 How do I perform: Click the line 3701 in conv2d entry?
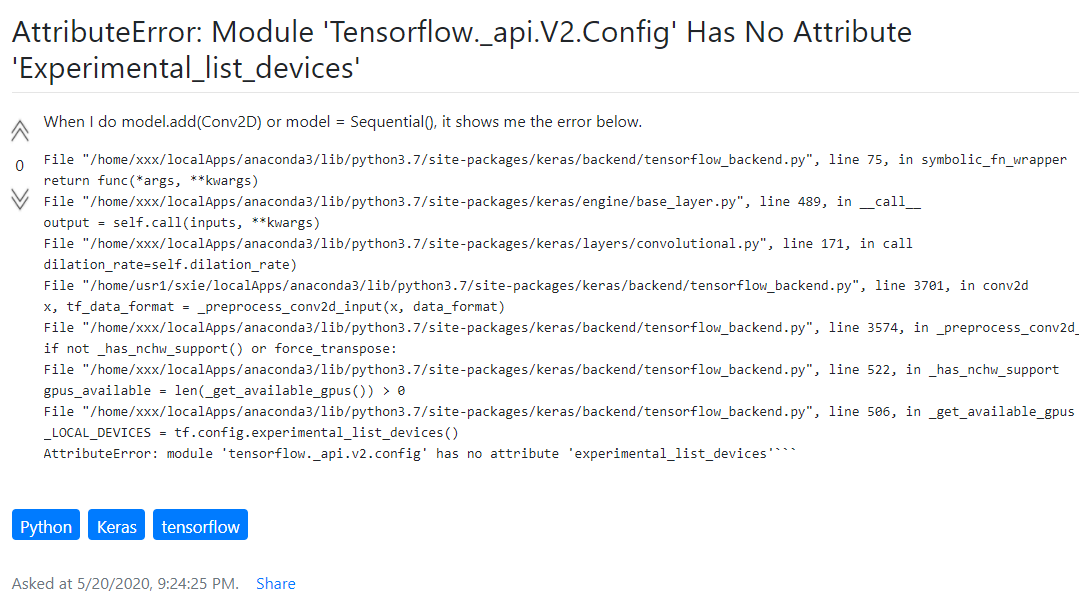pos(536,285)
